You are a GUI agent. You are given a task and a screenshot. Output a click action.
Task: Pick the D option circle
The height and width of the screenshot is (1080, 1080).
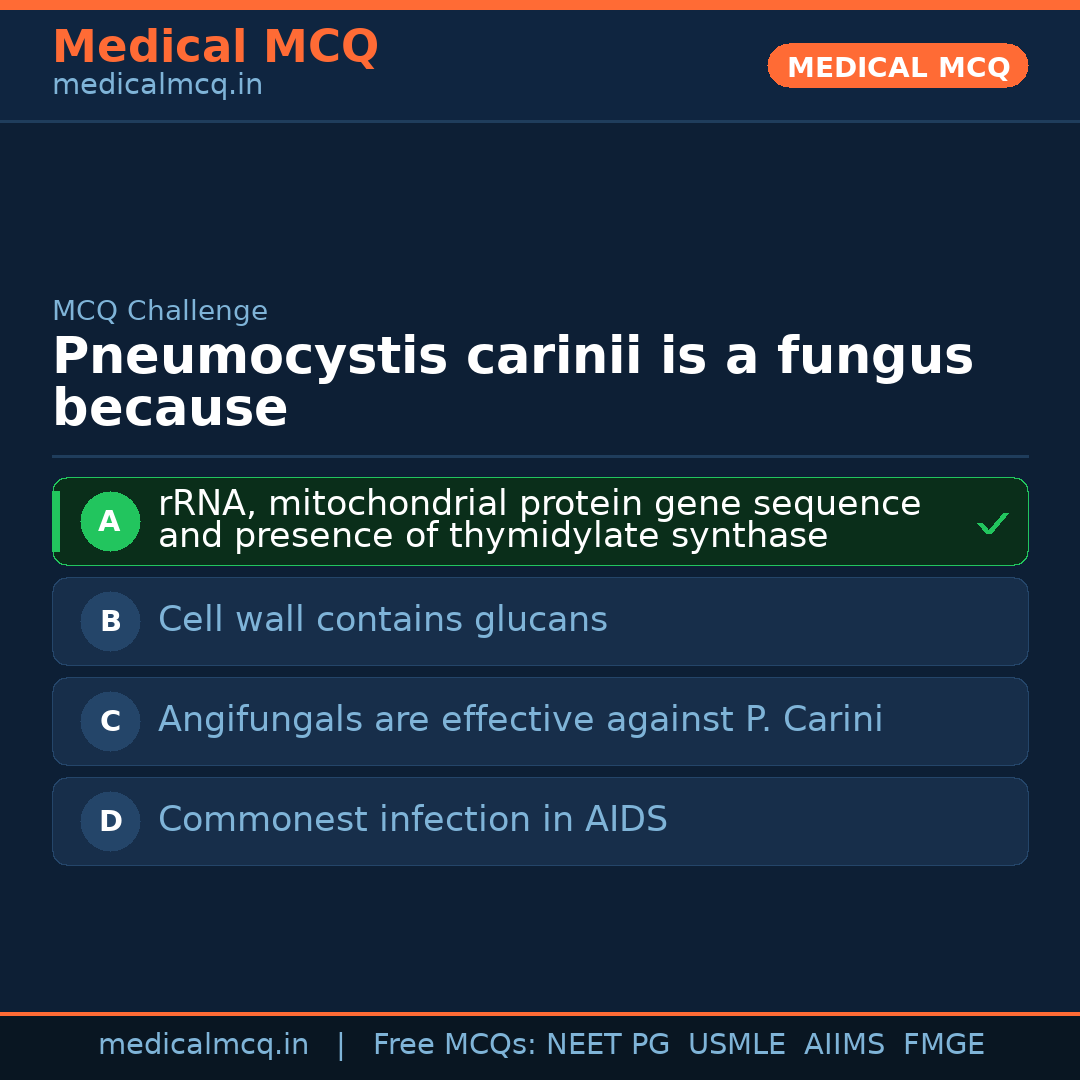point(110,821)
